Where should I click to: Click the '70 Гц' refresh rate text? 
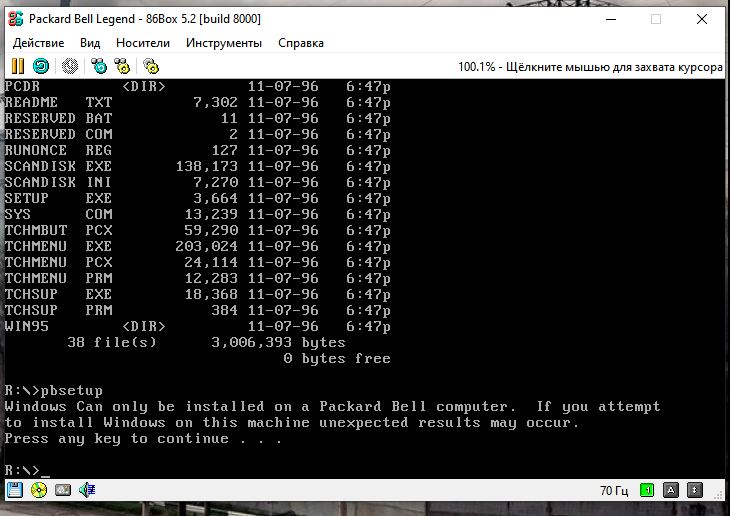click(614, 490)
